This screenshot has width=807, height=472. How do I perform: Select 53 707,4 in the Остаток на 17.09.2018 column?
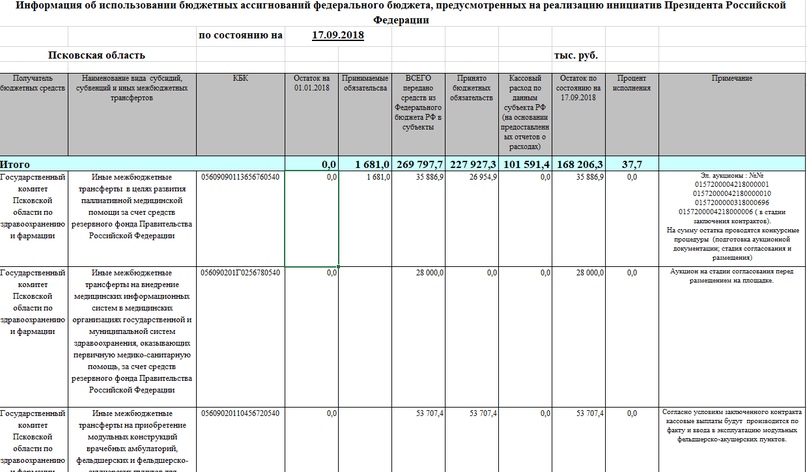[x=578, y=440]
